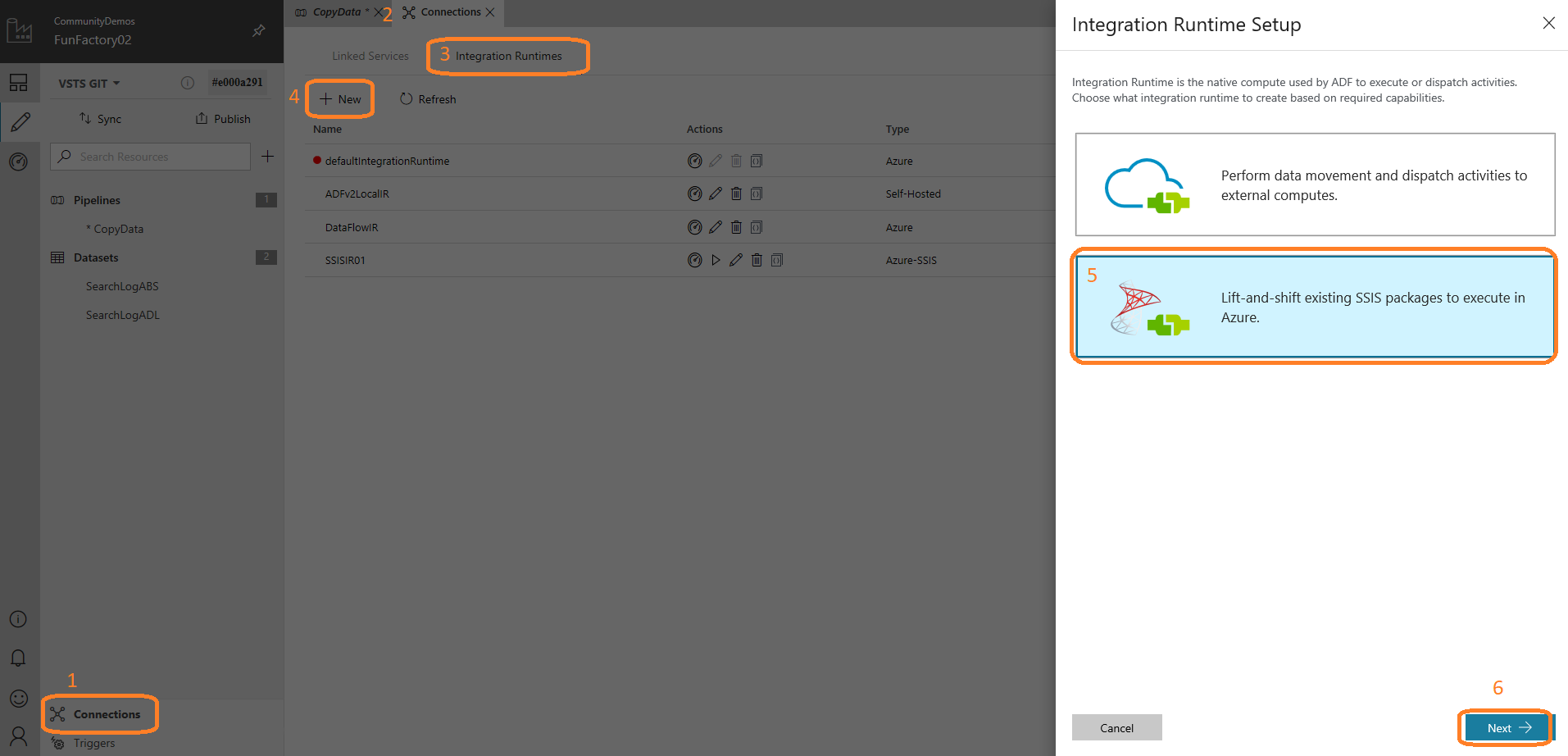View code icon for the SSISIR01 runtime
The height and width of the screenshot is (756, 1568).
pos(777,260)
